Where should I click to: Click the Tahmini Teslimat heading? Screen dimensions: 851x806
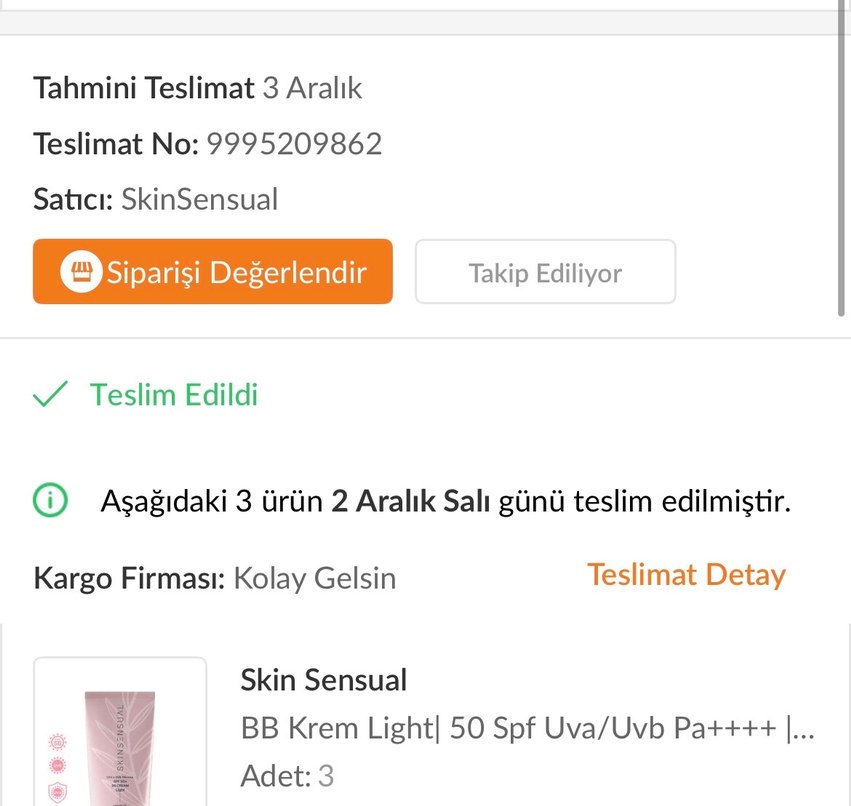pos(143,88)
